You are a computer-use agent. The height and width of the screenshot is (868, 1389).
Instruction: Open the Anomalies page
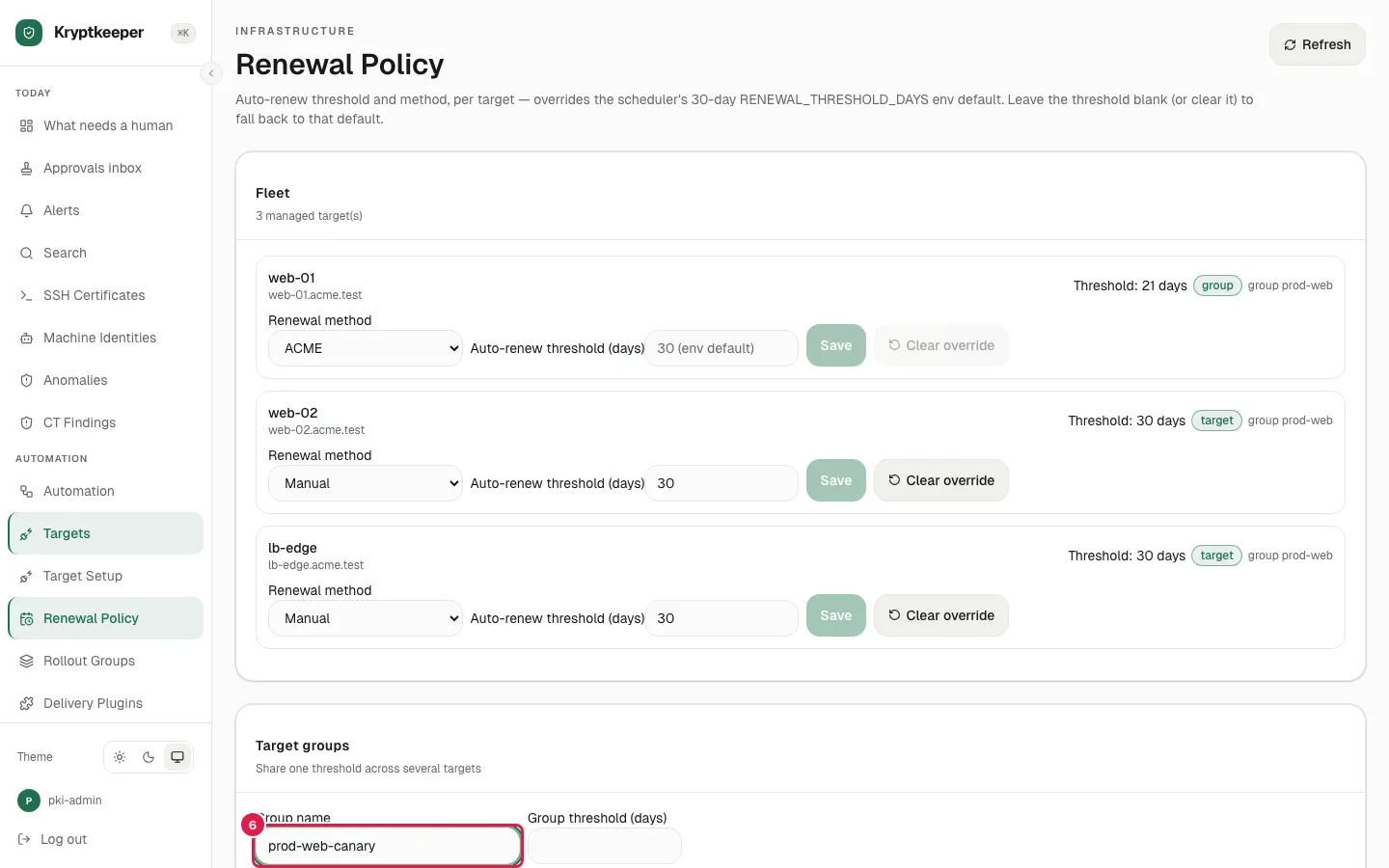pyautogui.click(x=106, y=380)
